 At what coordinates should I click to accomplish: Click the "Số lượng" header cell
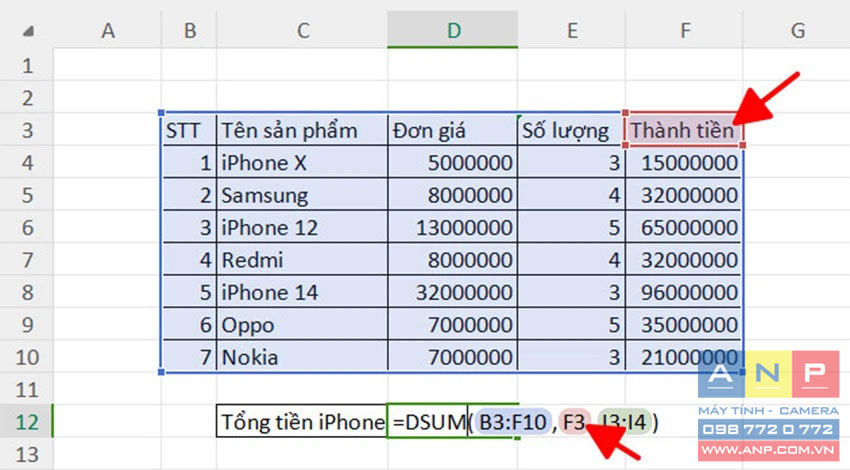tap(571, 130)
